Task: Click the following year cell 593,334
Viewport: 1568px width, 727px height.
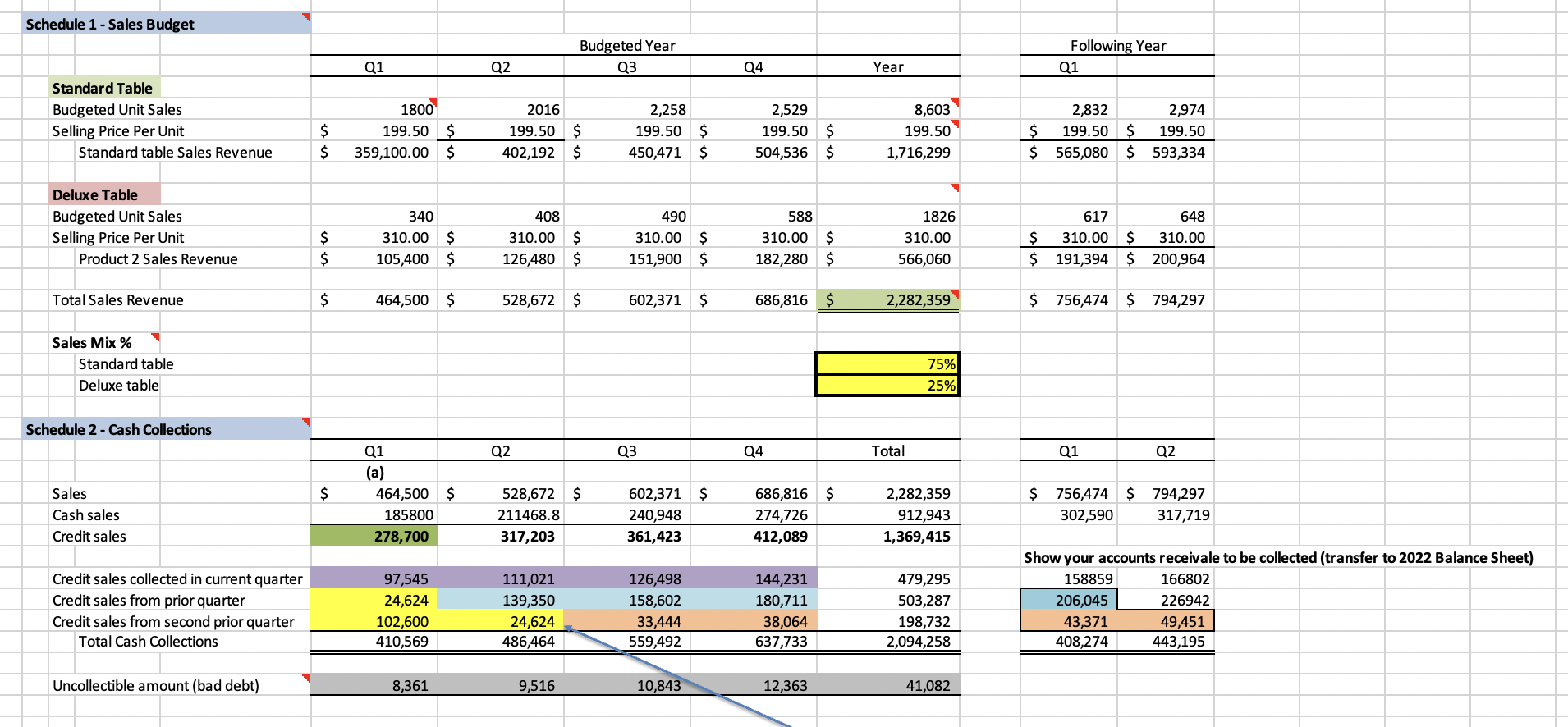Action: (x=1166, y=152)
